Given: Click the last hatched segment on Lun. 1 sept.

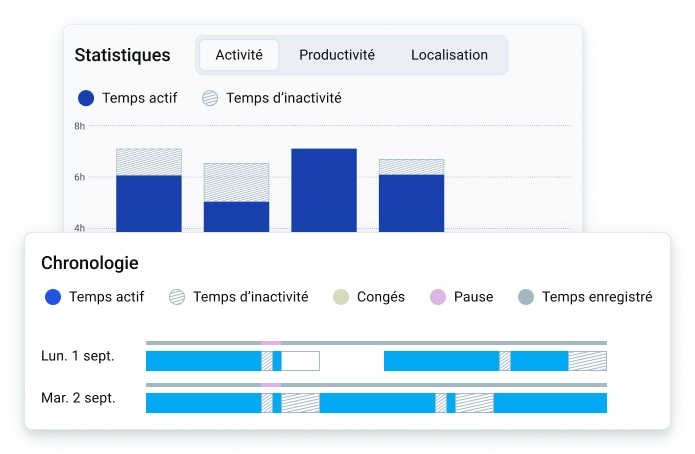Looking at the screenshot, I should (x=588, y=361).
